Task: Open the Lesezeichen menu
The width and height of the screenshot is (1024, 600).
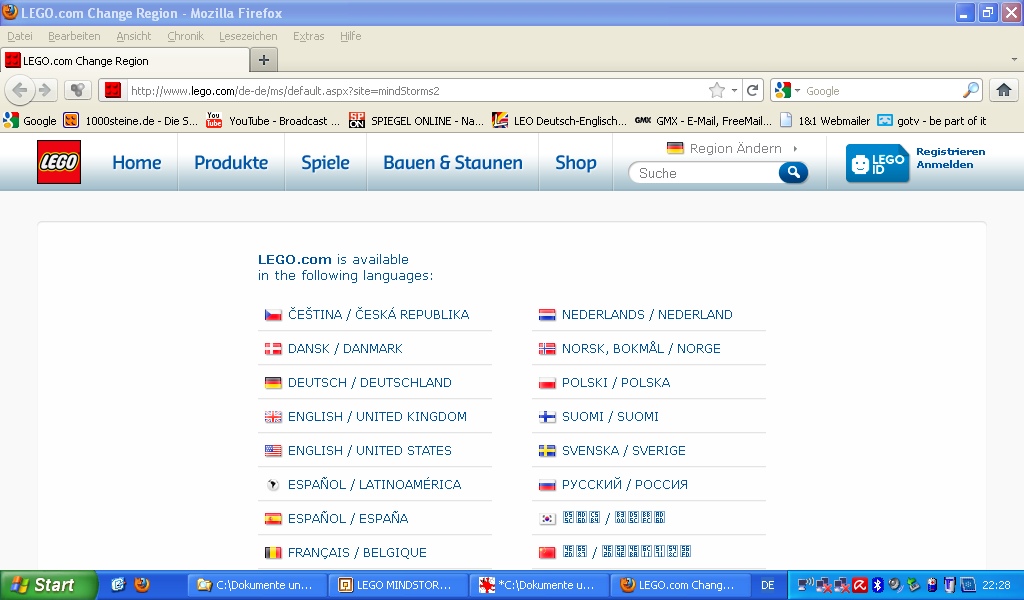Action: pos(248,36)
